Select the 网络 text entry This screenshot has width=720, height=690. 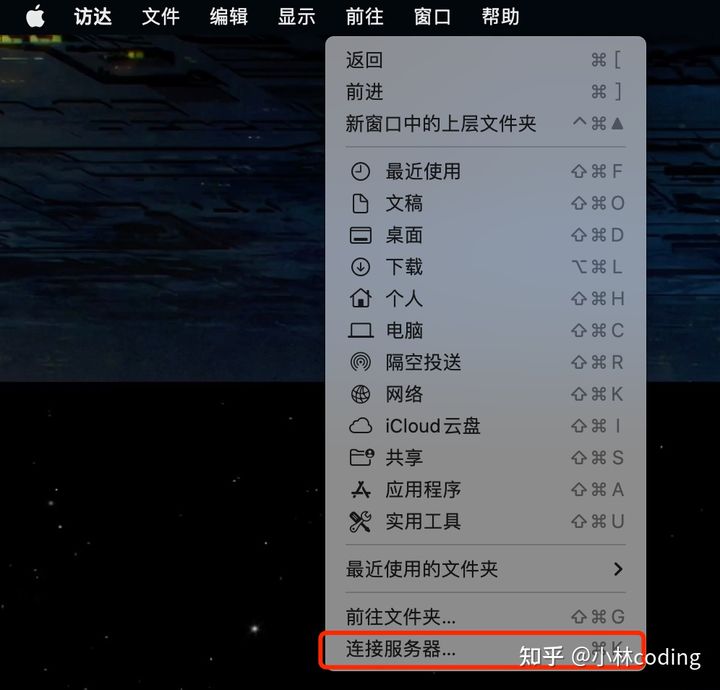(404, 394)
